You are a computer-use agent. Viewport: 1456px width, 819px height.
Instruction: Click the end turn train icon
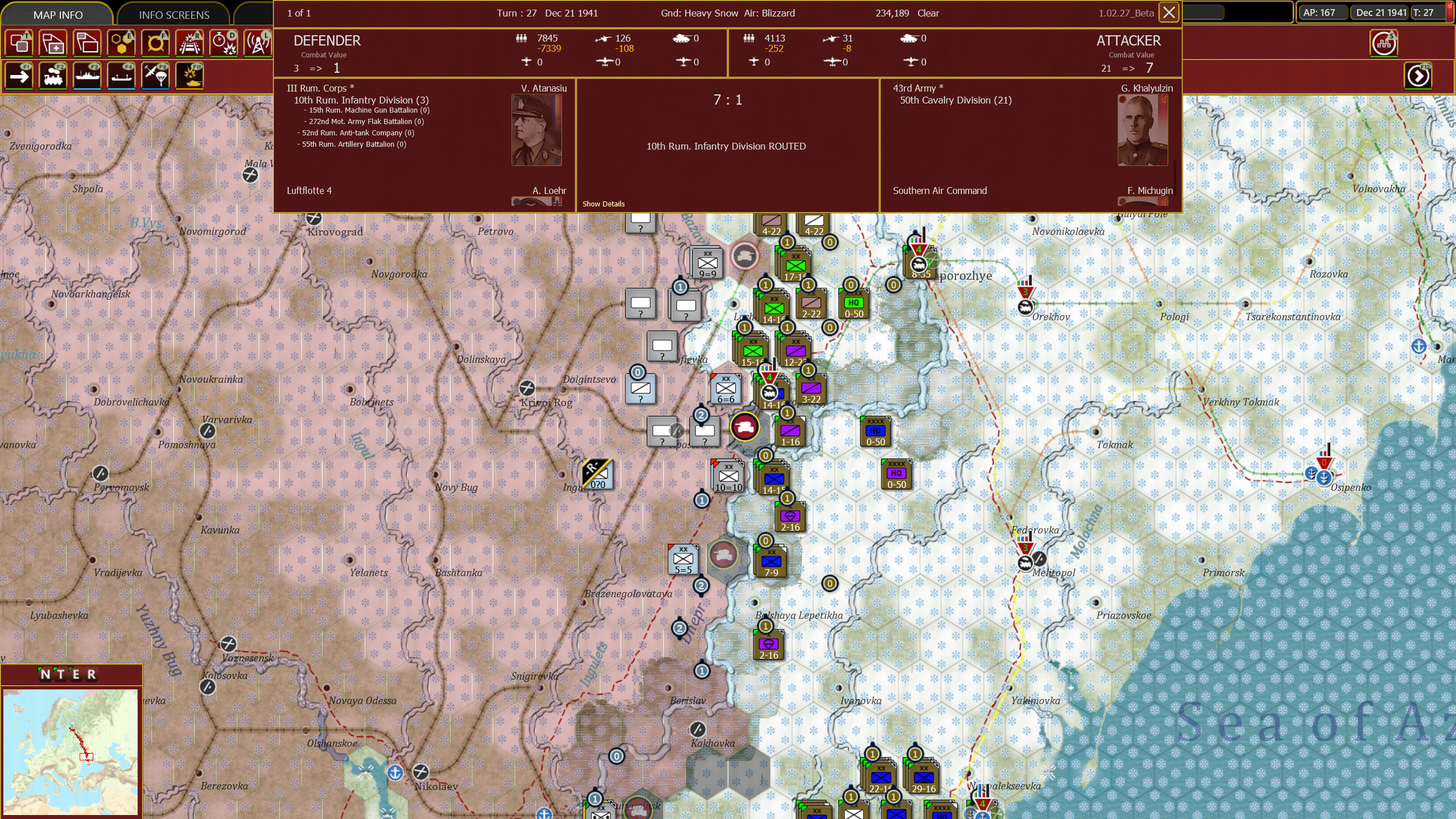point(1384,43)
